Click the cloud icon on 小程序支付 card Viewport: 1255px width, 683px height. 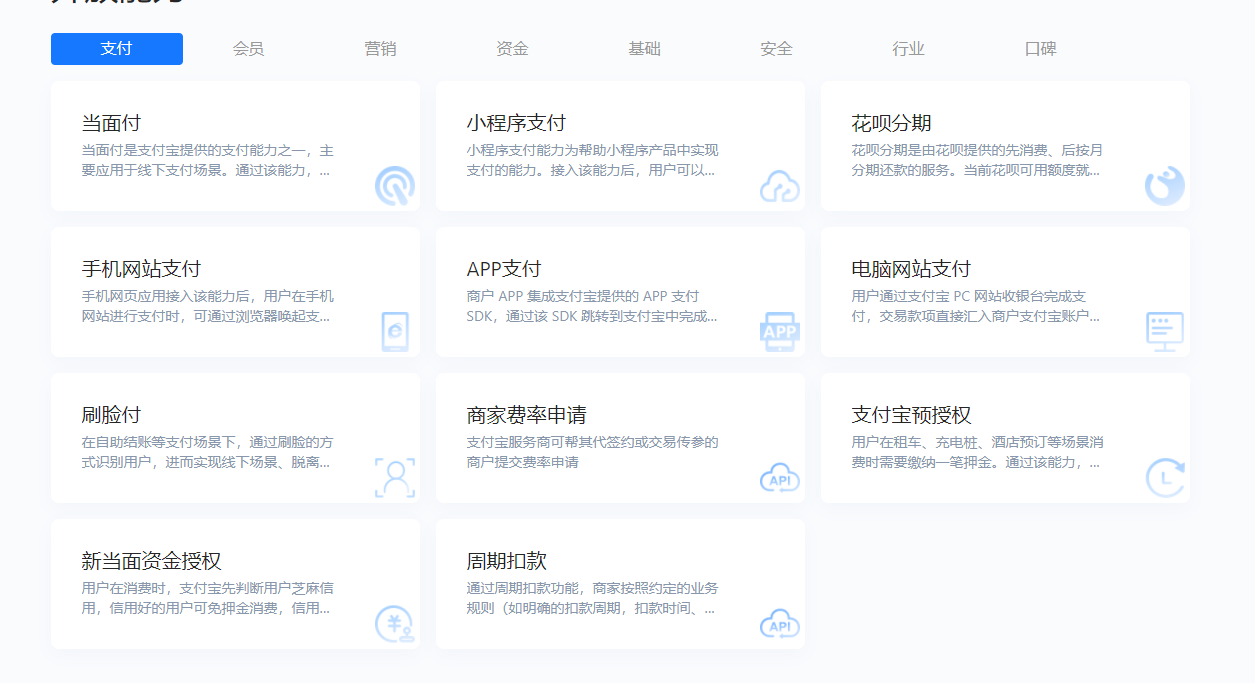click(779, 186)
